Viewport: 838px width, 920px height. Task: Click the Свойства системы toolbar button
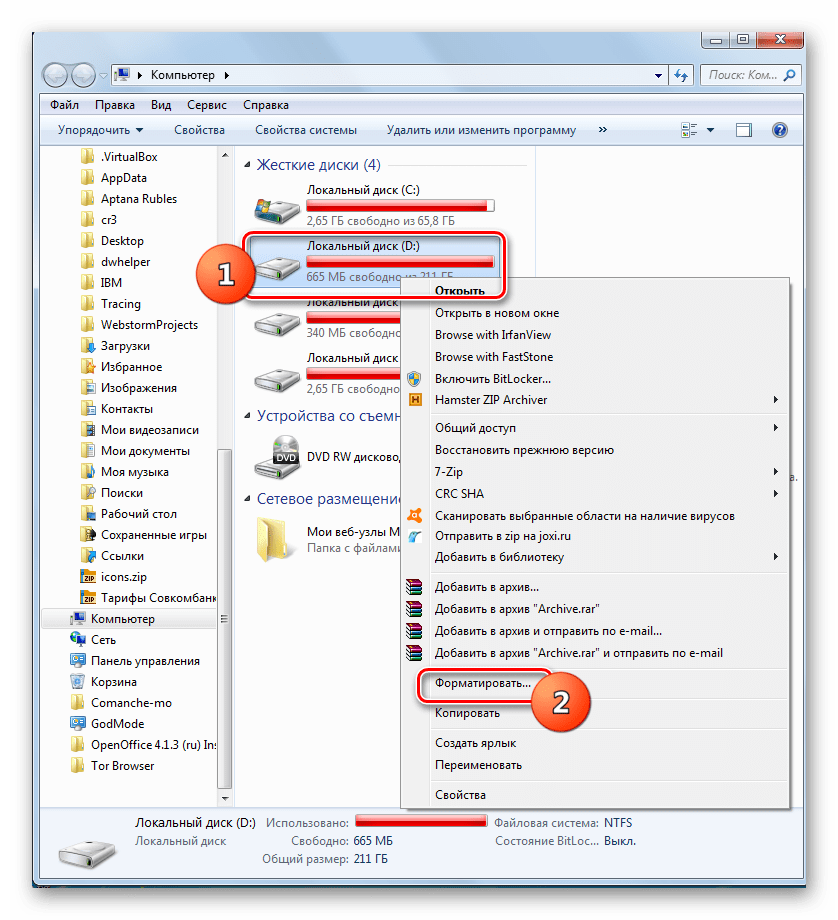[x=305, y=130]
